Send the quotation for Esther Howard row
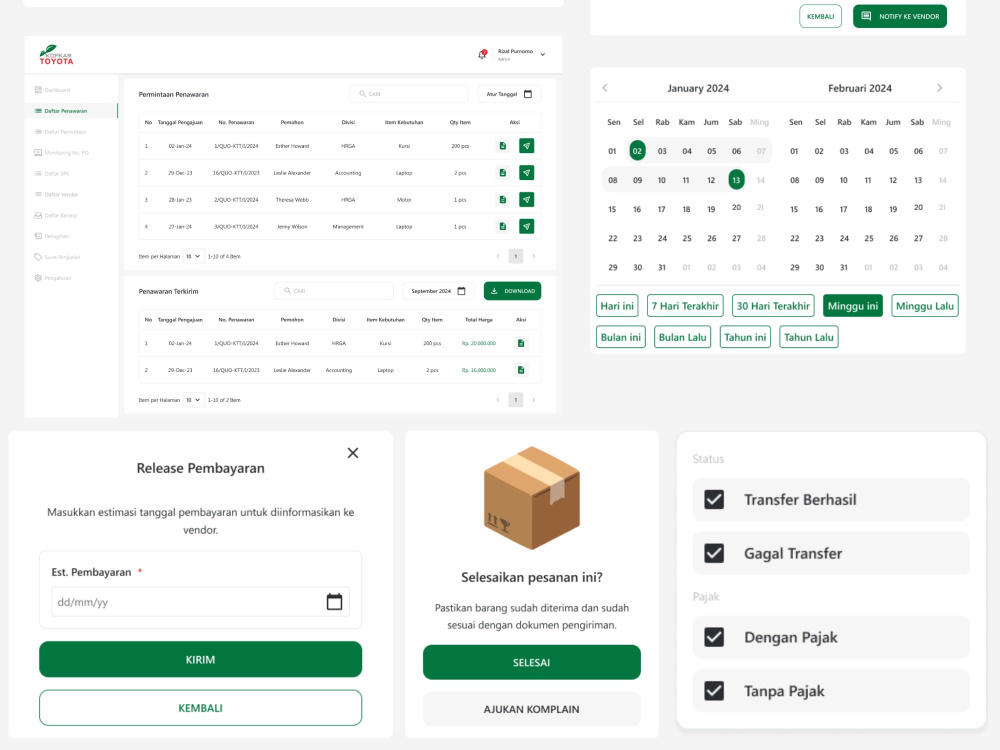 point(526,146)
